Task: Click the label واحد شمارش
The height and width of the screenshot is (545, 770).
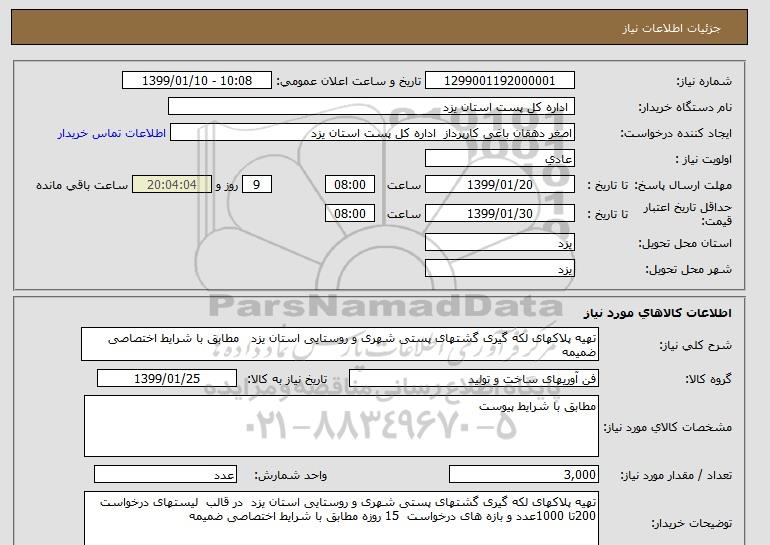Action: 291,475
